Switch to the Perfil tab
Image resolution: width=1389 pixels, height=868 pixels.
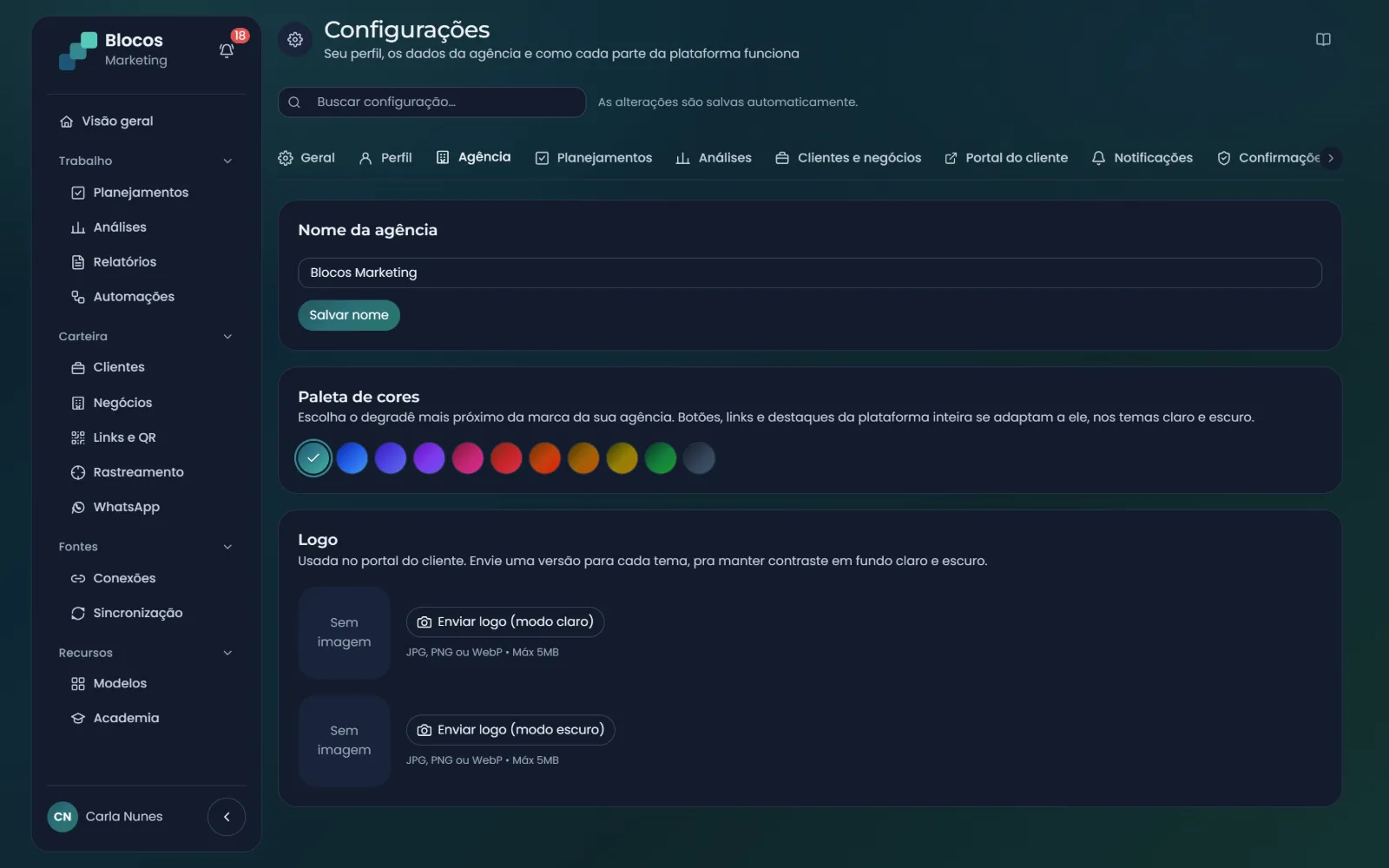[x=385, y=158]
